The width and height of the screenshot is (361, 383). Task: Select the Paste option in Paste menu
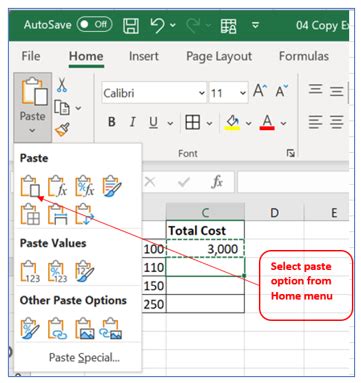point(30,186)
